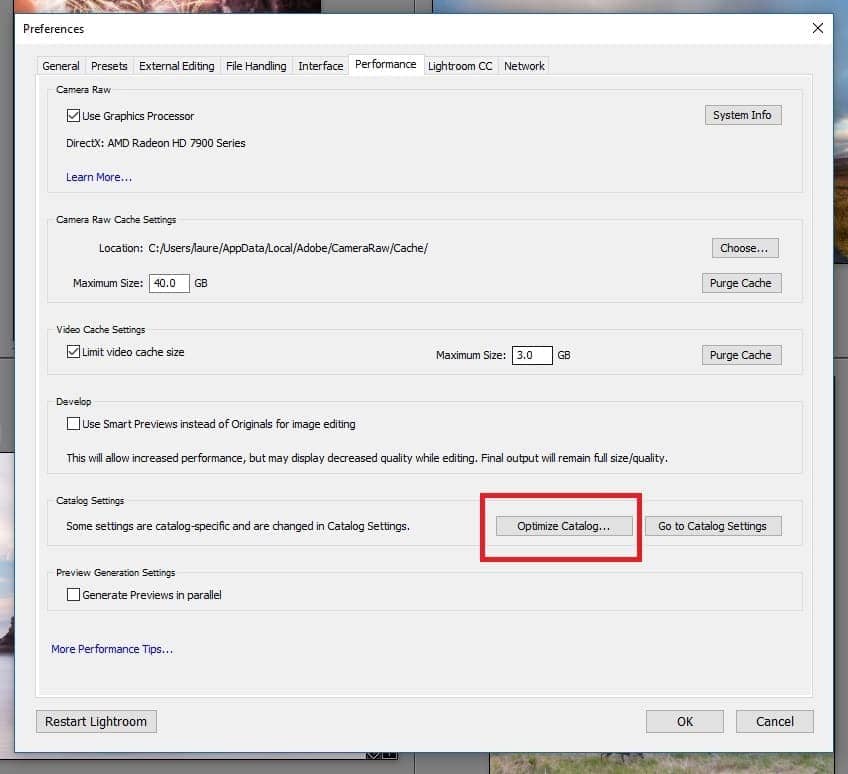Switch to the Lightroom CC tab
848x774 pixels.
tap(460, 66)
